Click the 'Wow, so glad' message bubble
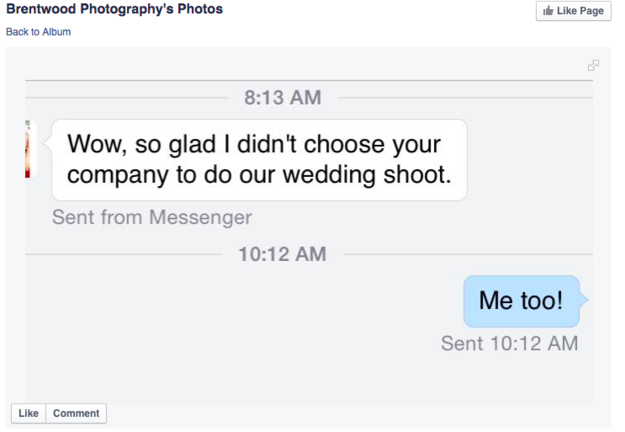Screen dimensions: 625x432 (259, 160)
